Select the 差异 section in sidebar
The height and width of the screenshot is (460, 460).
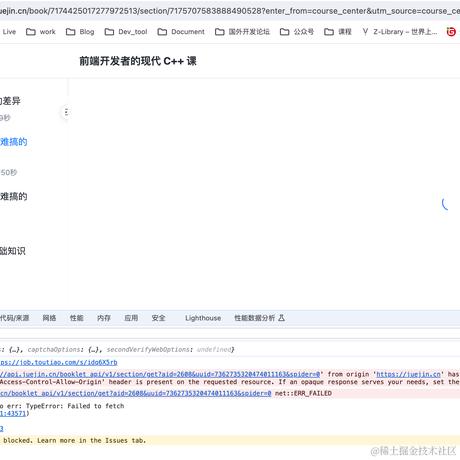point(10,101)
